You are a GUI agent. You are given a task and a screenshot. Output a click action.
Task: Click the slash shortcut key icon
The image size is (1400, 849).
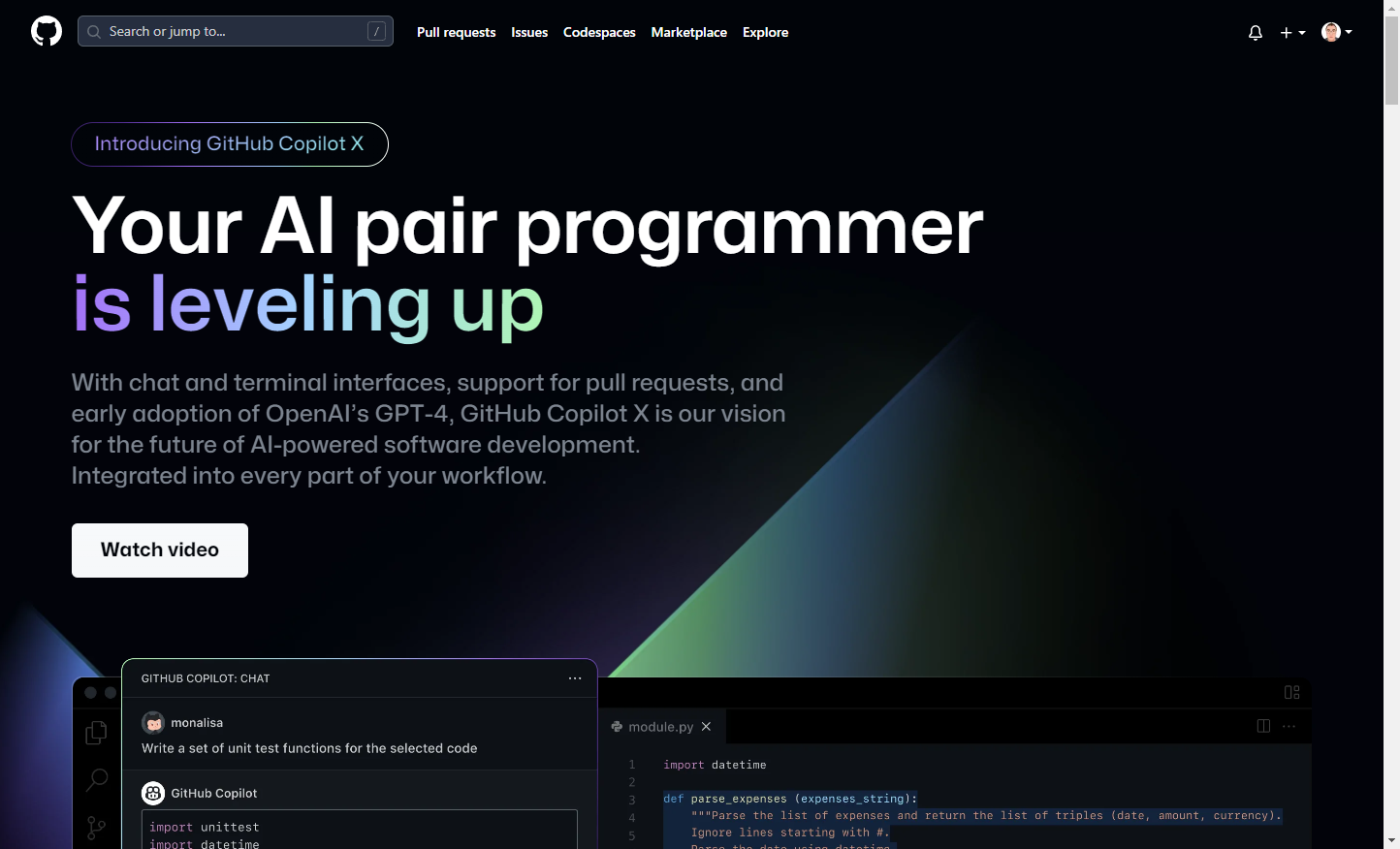click(x=376, y=32)
